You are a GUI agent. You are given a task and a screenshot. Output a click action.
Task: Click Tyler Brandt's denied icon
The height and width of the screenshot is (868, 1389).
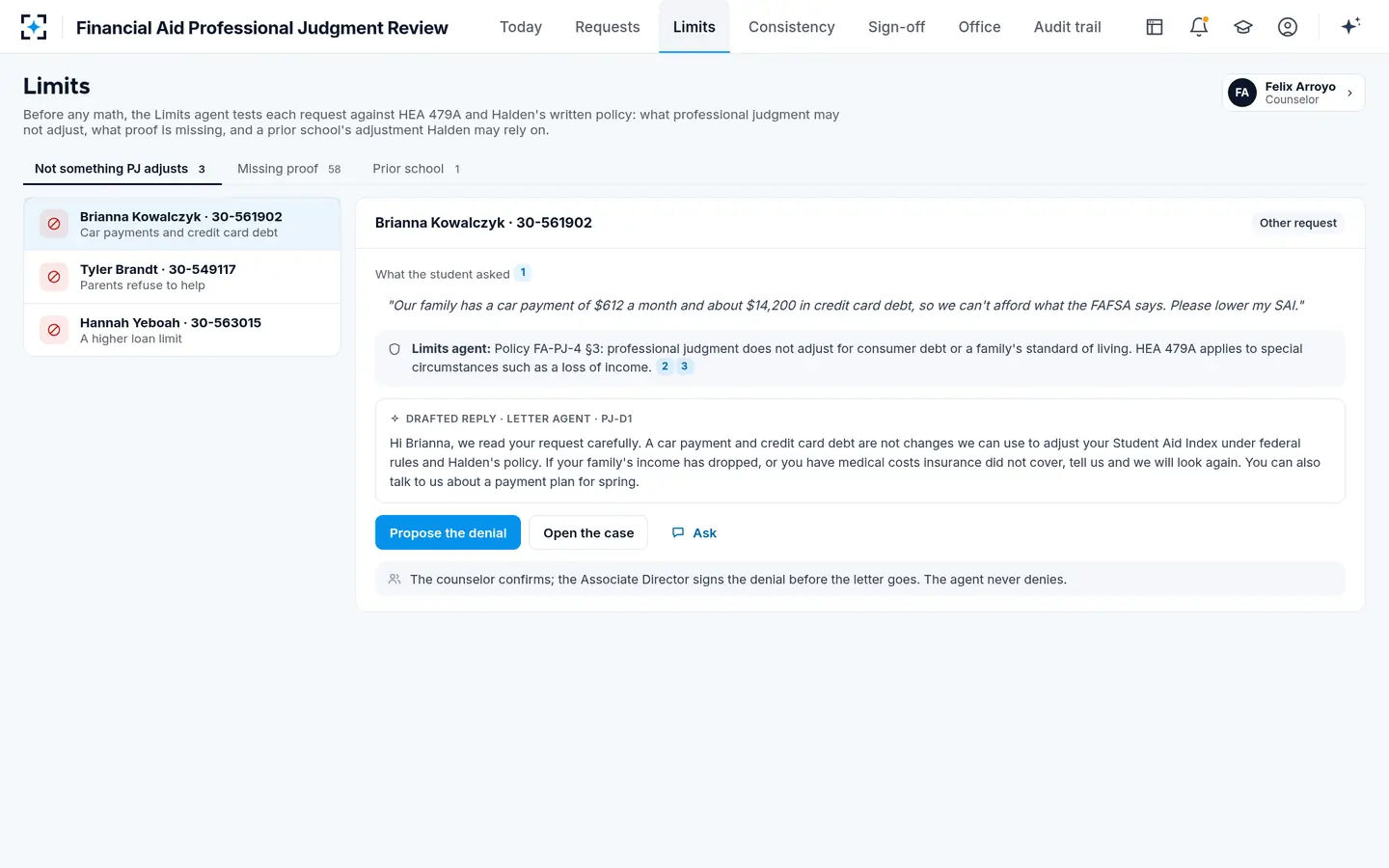[x=54, y=277]
